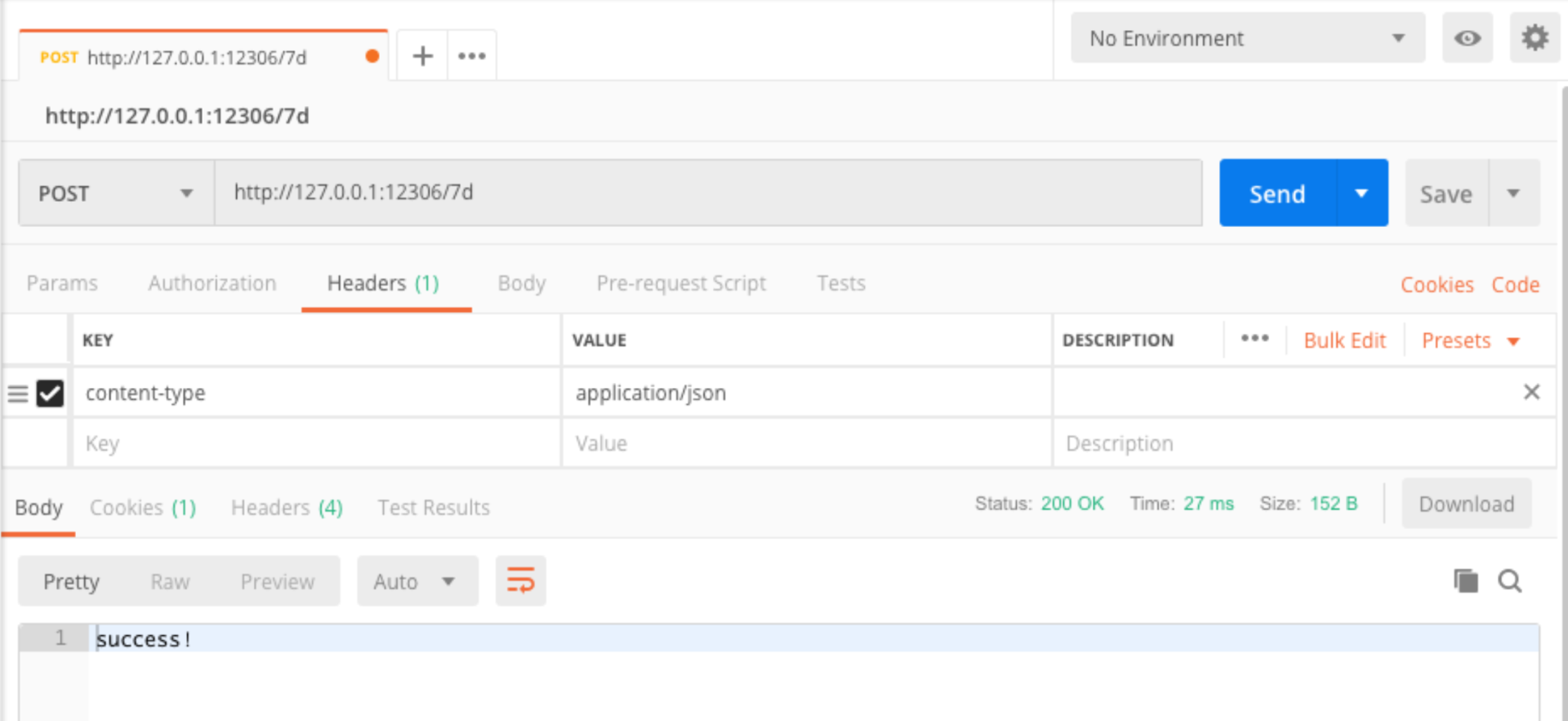1568x721 pixels.
Task: Download the response
Action: [1466, 503]
